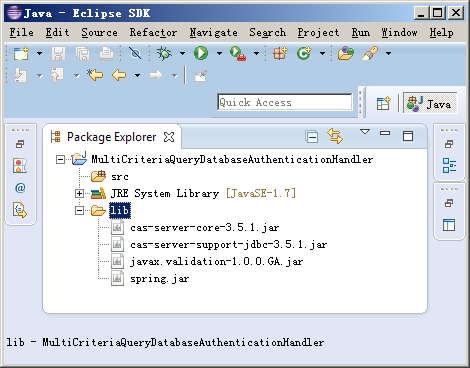Select cas-server-core-3.5.1.jar

205,228
